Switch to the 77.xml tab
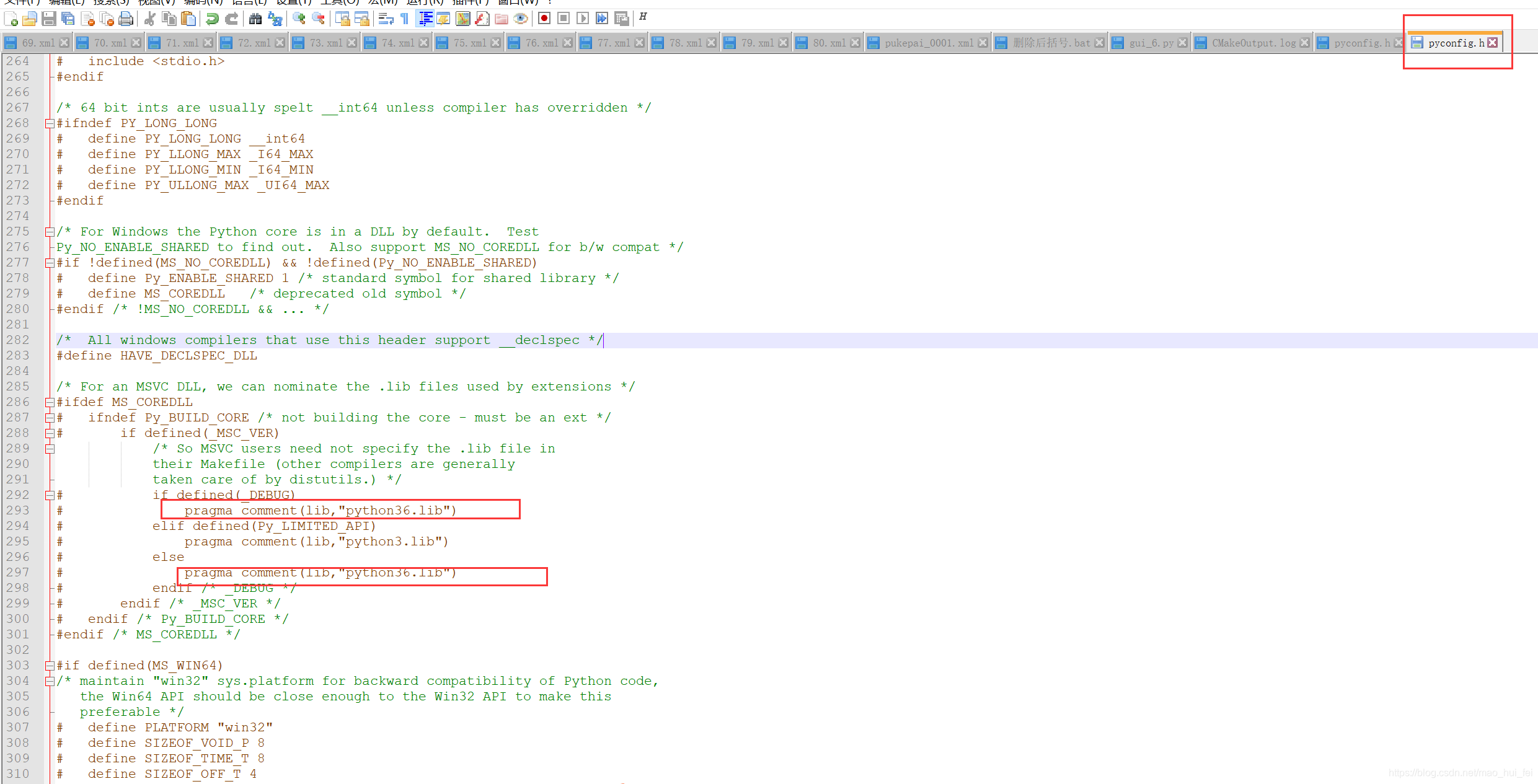The width and height of the screenshot is (1538, 784). tap(612, 43)
